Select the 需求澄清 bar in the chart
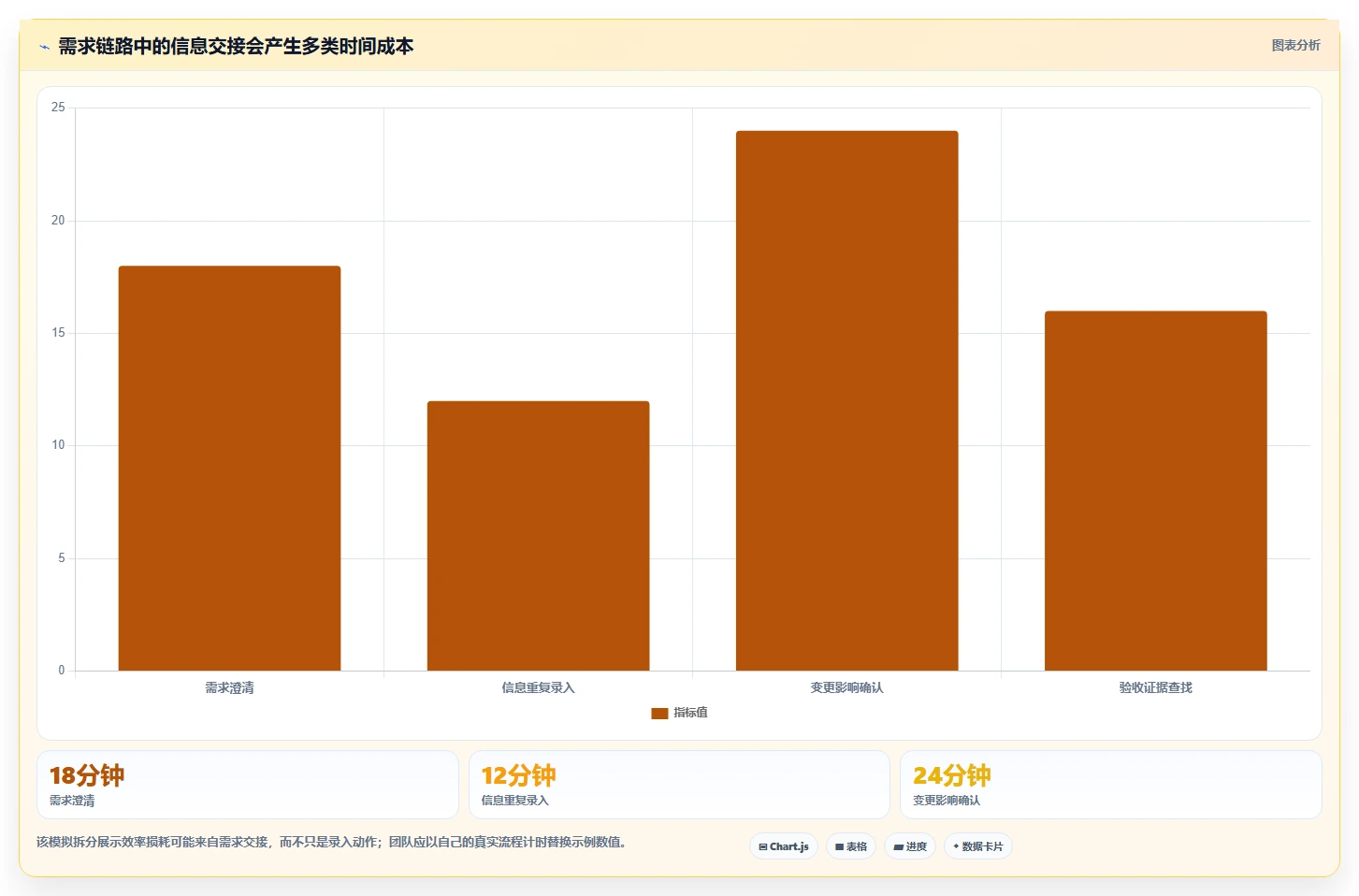This screenshot has width=1359, height=896. click(229, 469)
